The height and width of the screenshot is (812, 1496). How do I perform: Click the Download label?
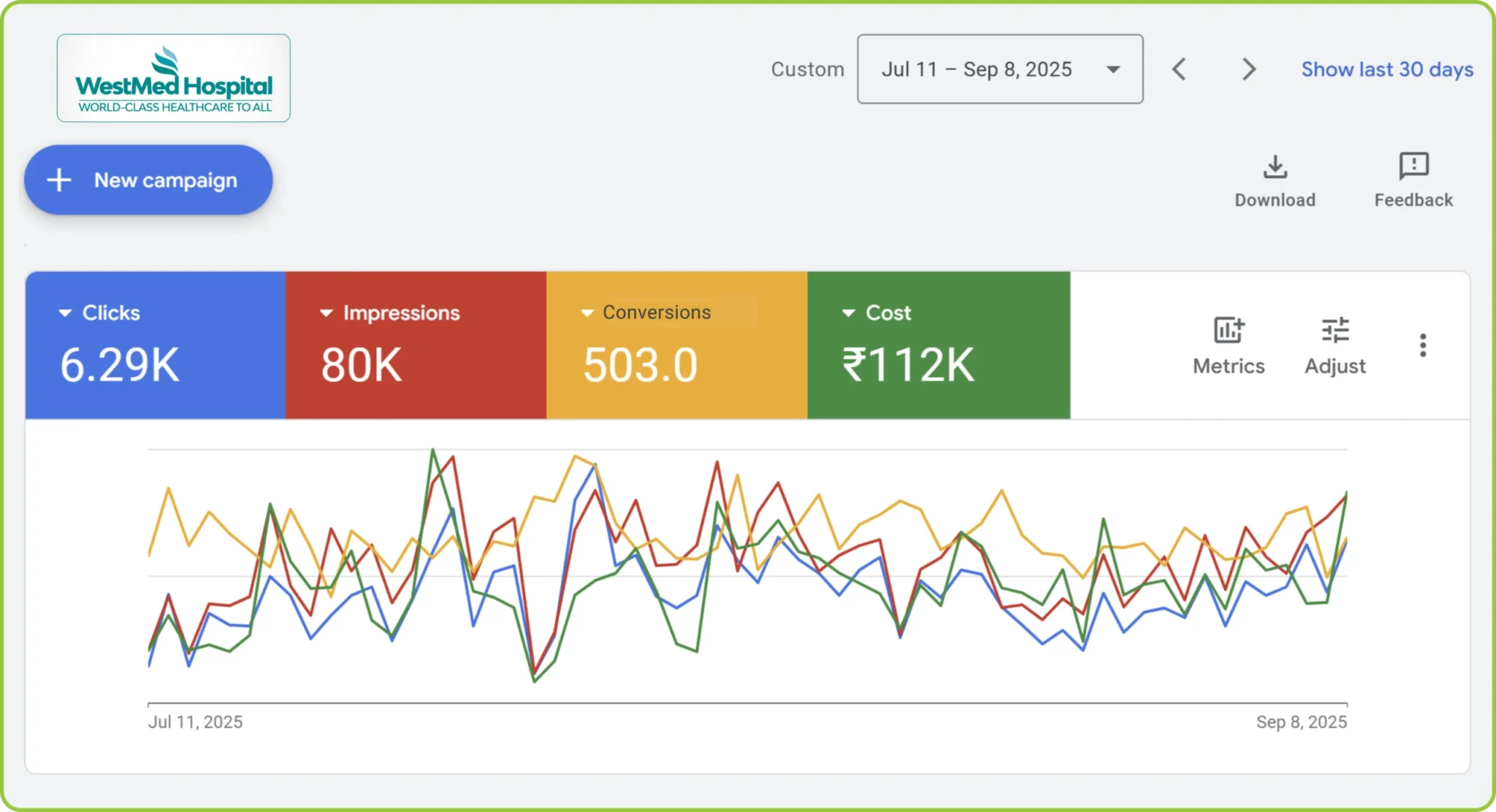[x=1275, y=200]
